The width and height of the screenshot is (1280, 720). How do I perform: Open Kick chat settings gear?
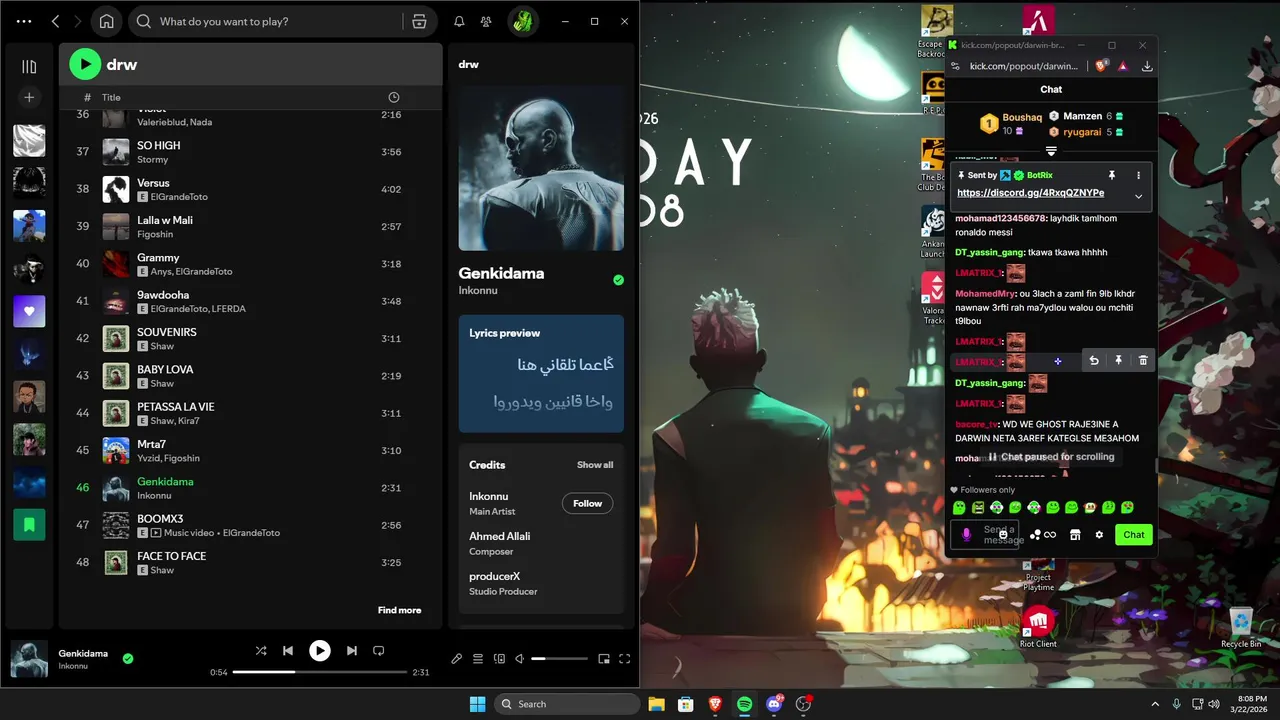pos(1099,535)
